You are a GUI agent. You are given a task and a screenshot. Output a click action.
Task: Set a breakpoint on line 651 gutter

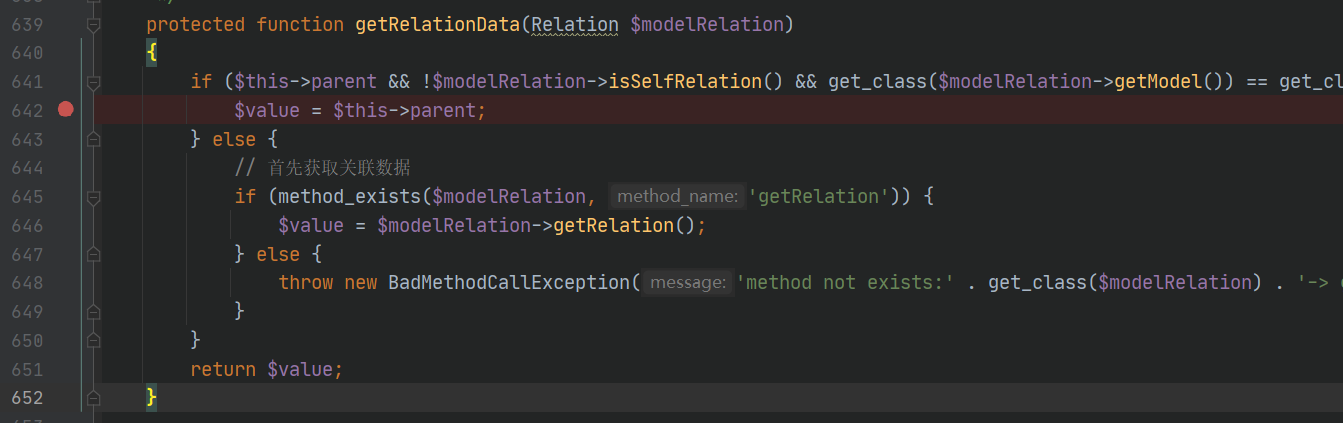(66, 370)
